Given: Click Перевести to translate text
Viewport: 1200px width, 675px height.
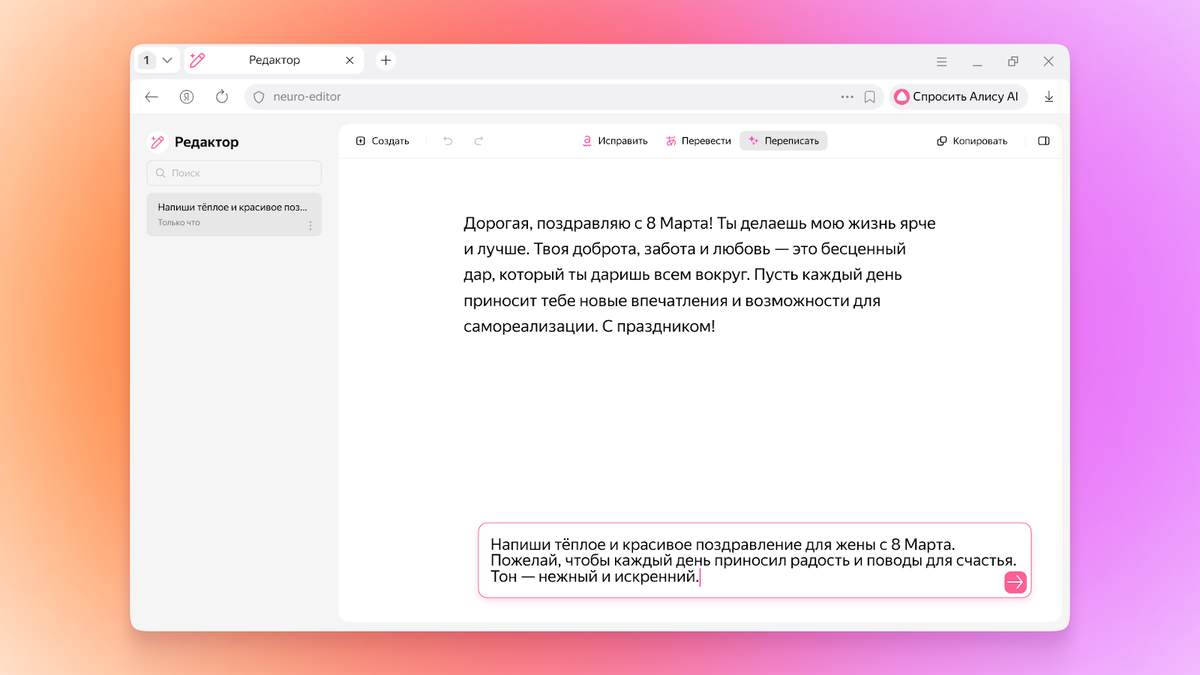Looking at the screenshot, I should click(x=698, y=141).
